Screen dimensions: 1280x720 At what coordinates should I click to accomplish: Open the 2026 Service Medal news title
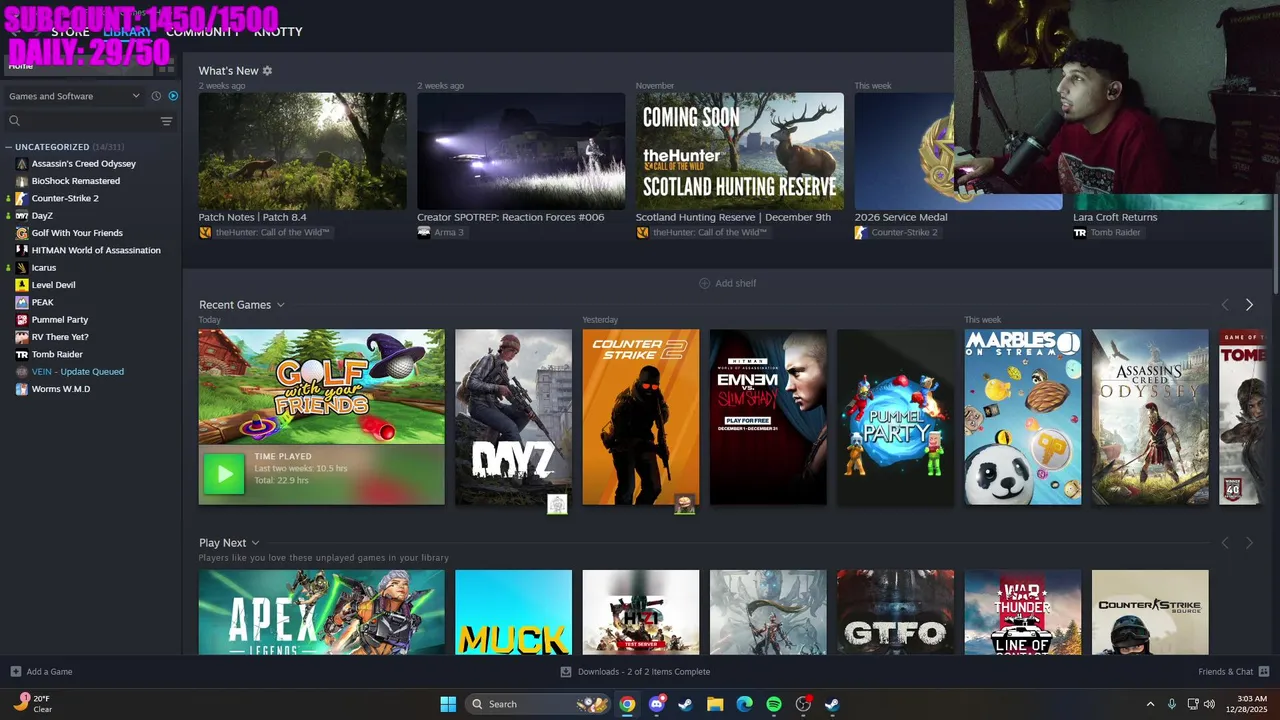(901, 217)
